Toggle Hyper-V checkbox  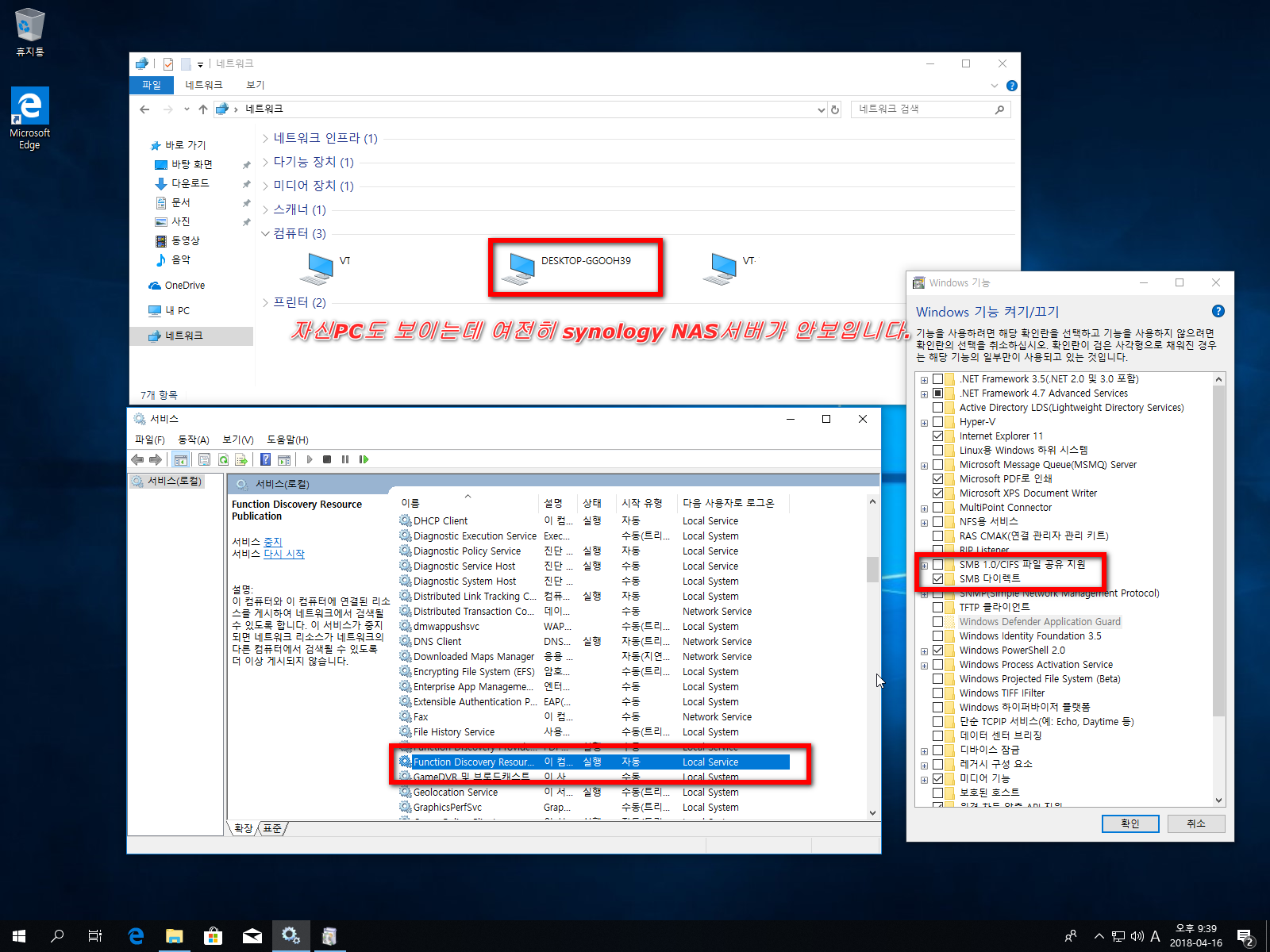point(938,422)
